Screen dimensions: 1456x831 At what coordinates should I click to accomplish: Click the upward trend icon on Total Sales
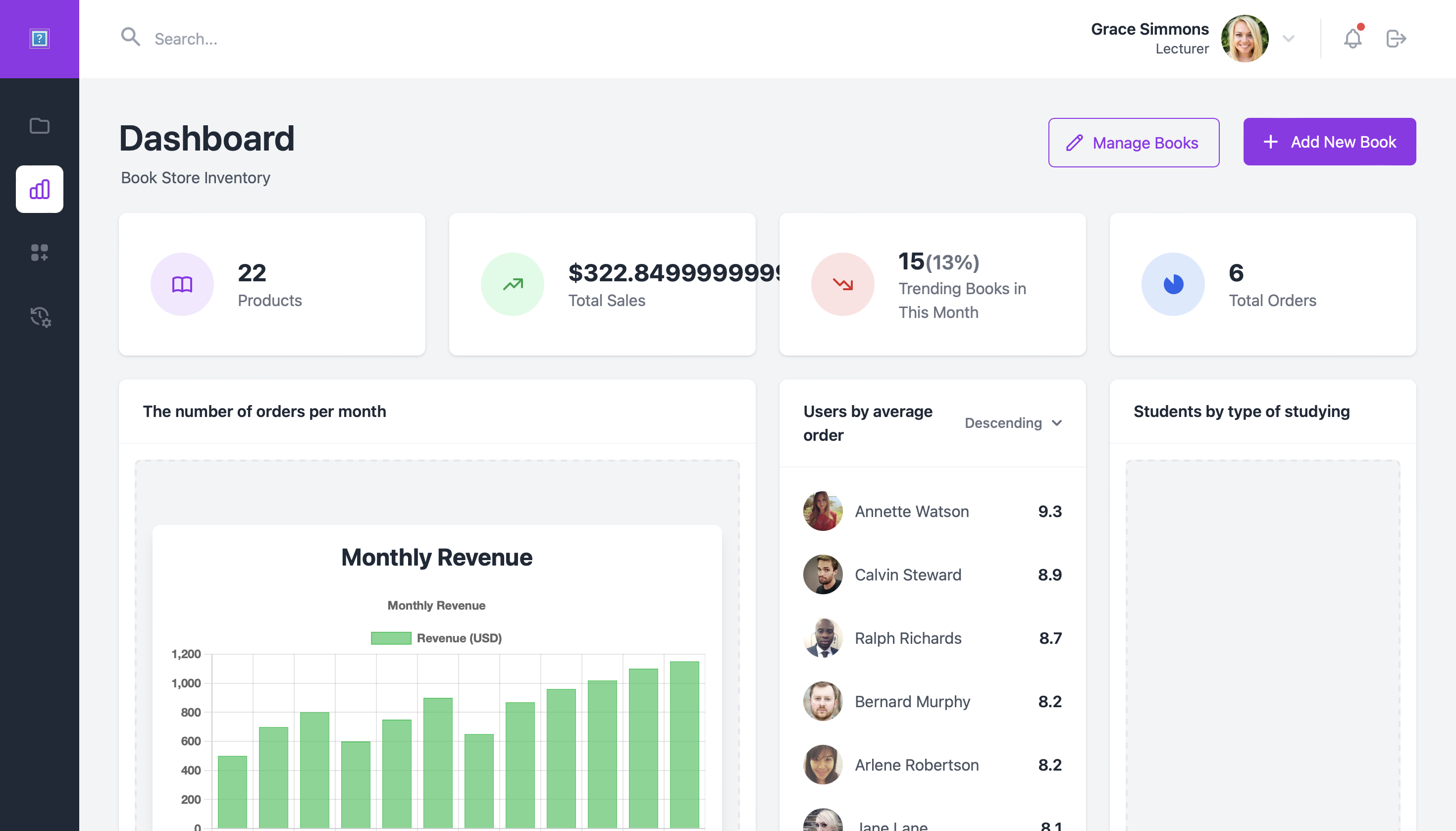513,284
